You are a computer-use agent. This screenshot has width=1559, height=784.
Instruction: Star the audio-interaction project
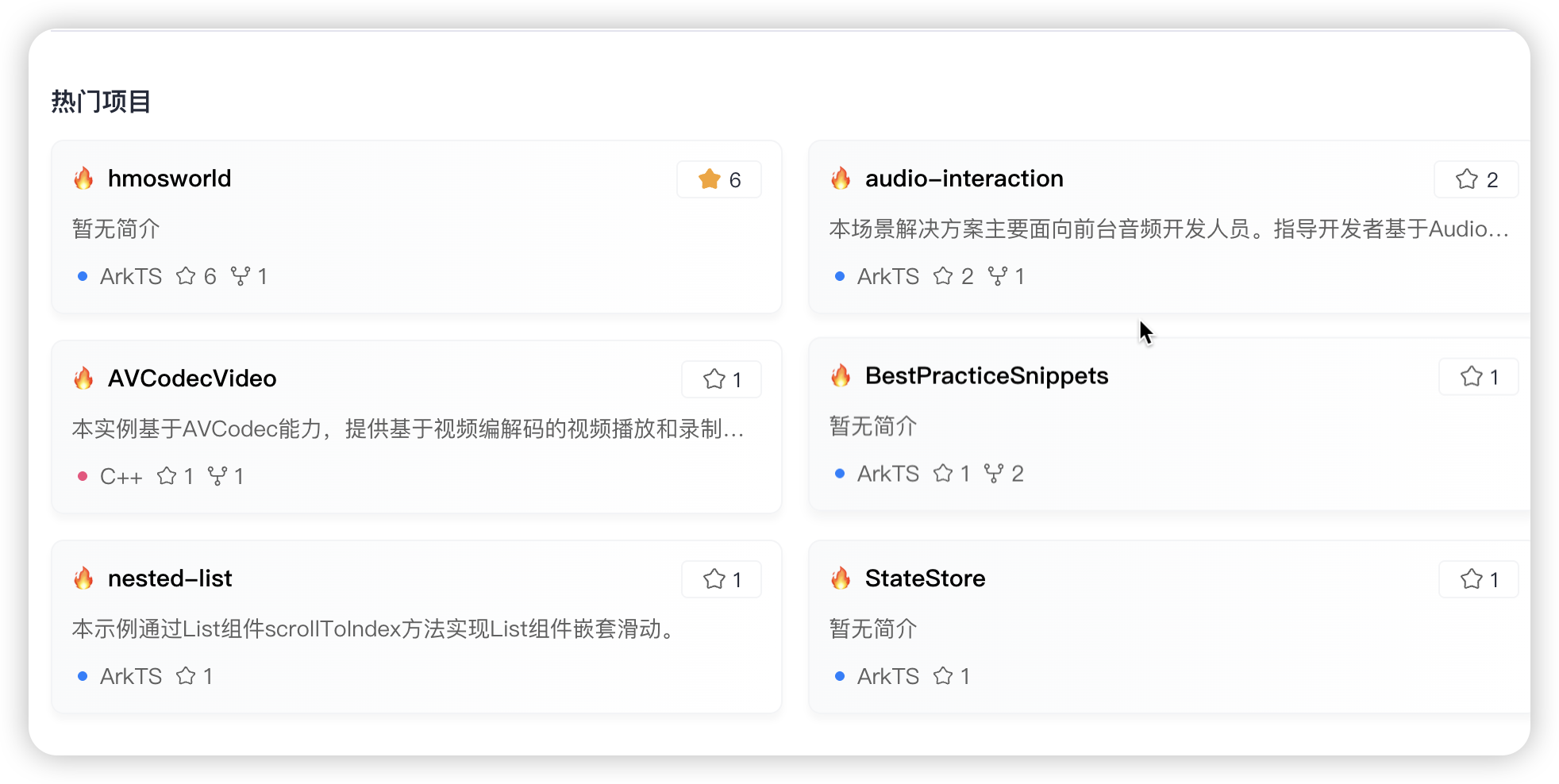tap(1476, 179)
